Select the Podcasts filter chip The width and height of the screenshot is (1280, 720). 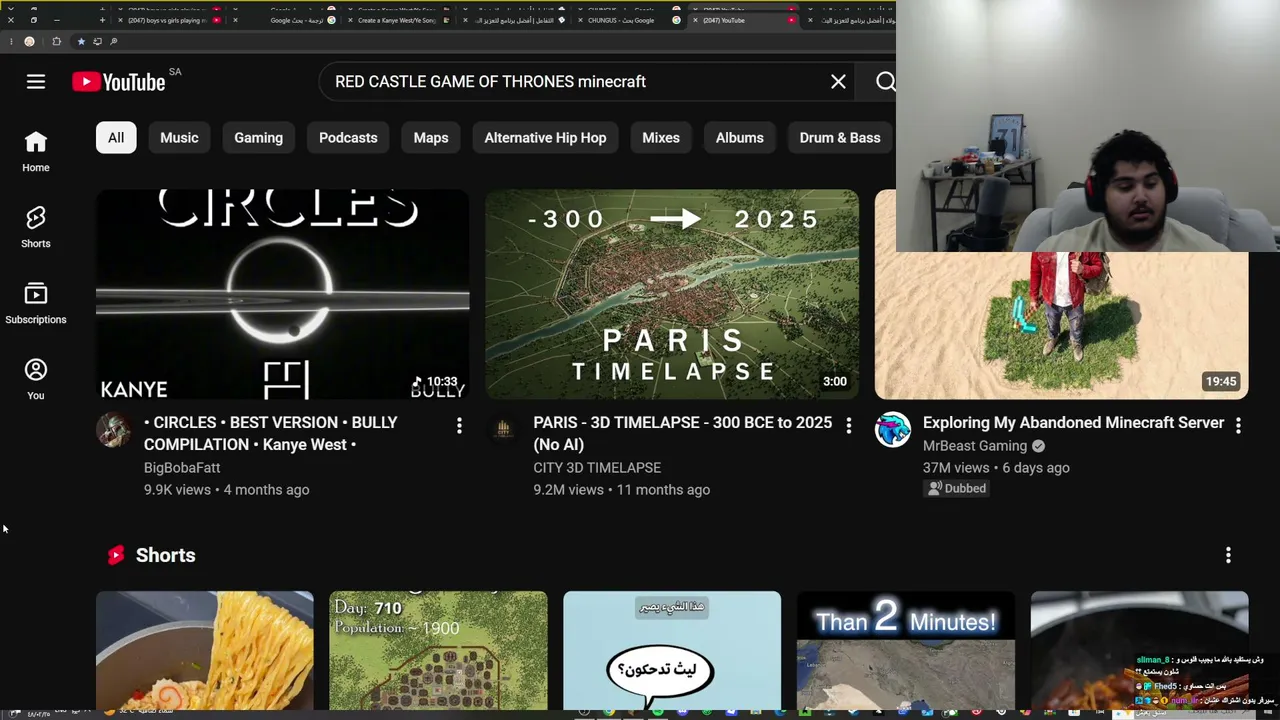click(x=348, y=138)
